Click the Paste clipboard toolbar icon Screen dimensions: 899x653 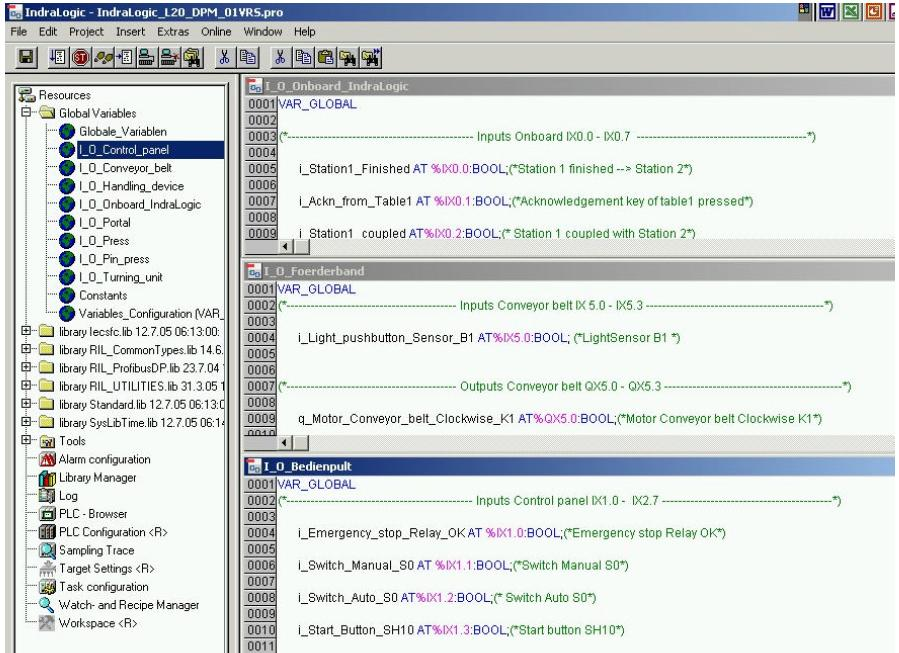(x=325, y=57)
